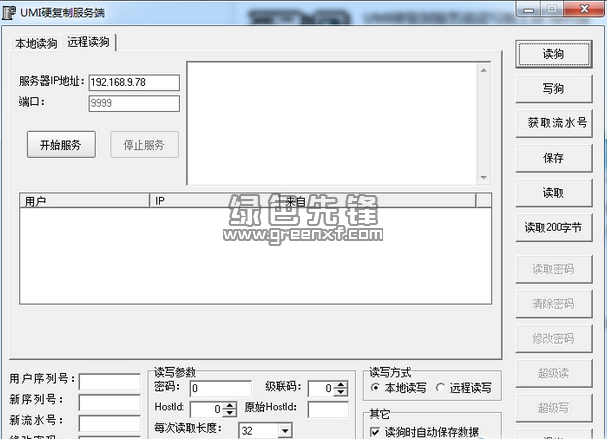
Task: Click the 写狗 button
Action: 553,89
